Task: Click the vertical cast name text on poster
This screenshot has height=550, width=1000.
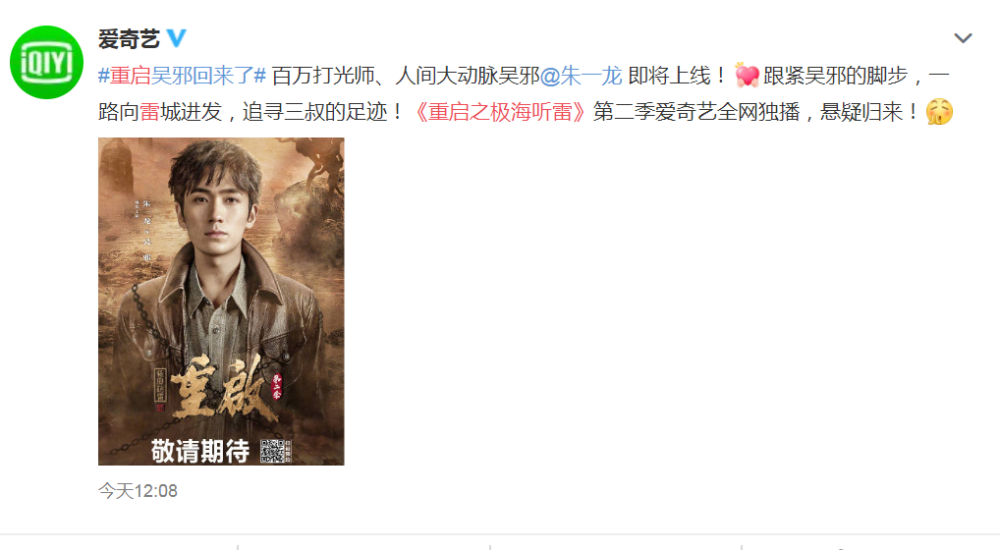Action: click(146, 229)
